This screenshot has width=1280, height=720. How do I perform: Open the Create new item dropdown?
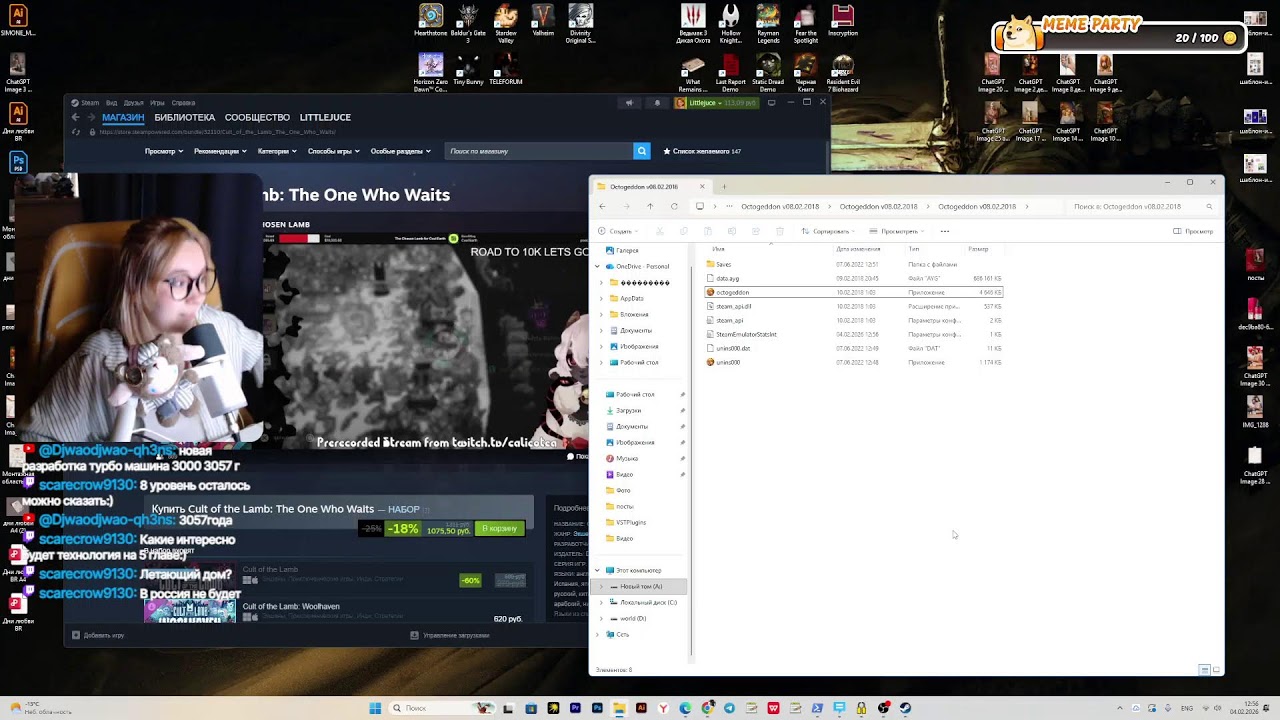(x=620, y=231)
